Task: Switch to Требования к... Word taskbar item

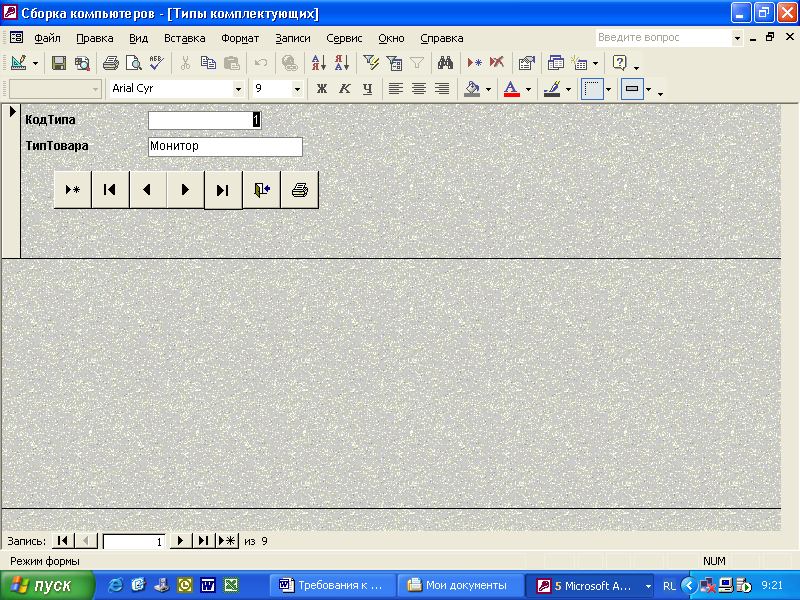Action: (x=333, y=585)
